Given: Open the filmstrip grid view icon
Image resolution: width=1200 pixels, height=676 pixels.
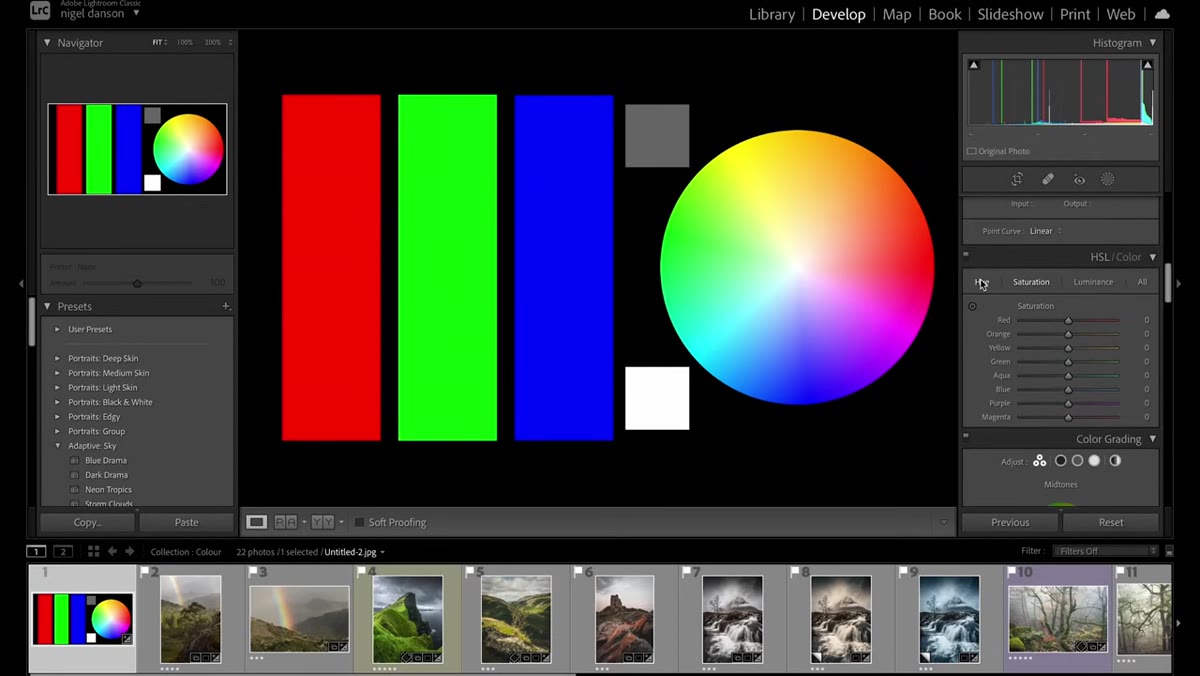Looking at the screenshot, I should pos(93,551).
